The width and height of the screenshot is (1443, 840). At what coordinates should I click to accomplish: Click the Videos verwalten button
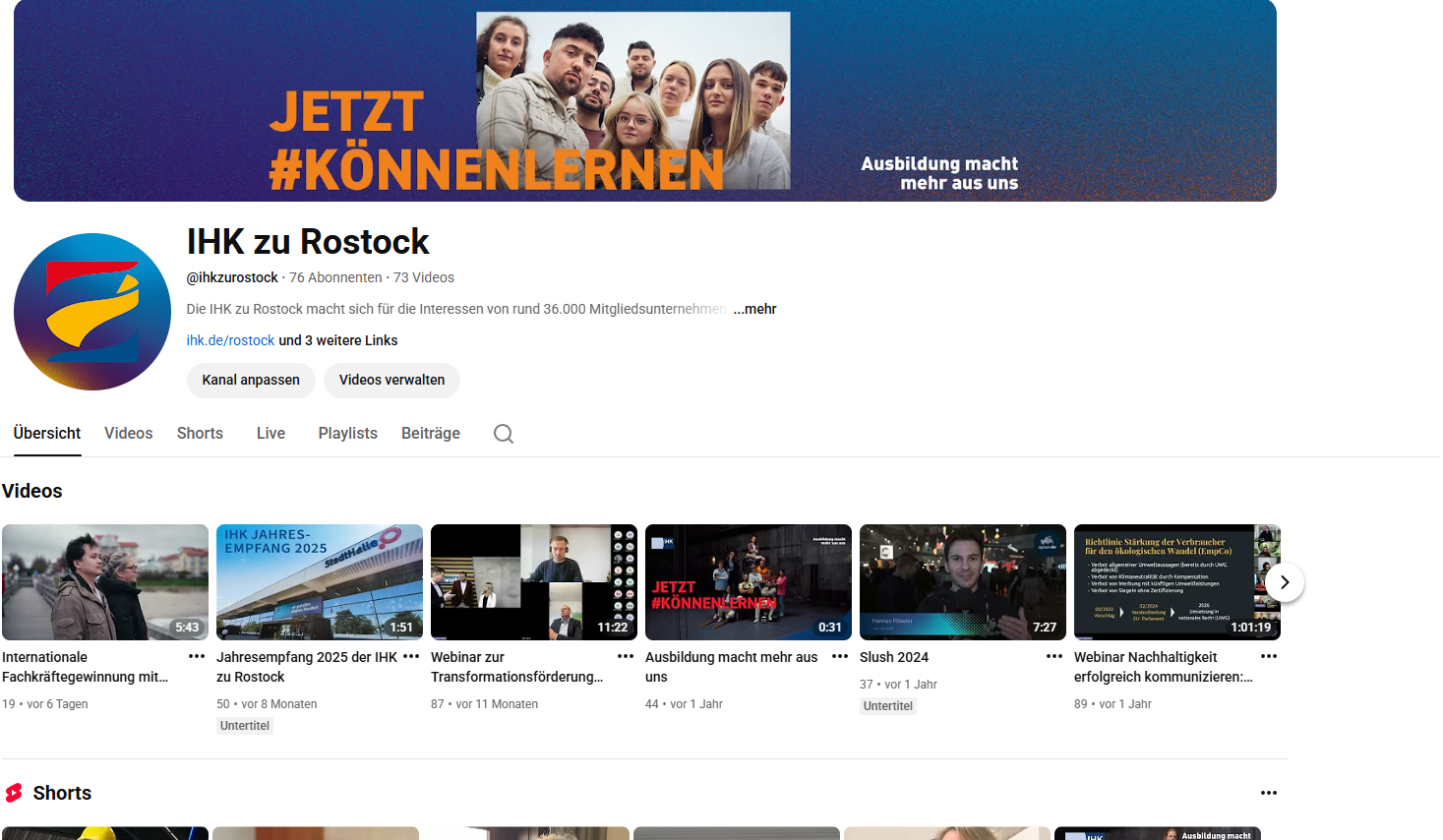pyautogui.click(x=391, y=380)
